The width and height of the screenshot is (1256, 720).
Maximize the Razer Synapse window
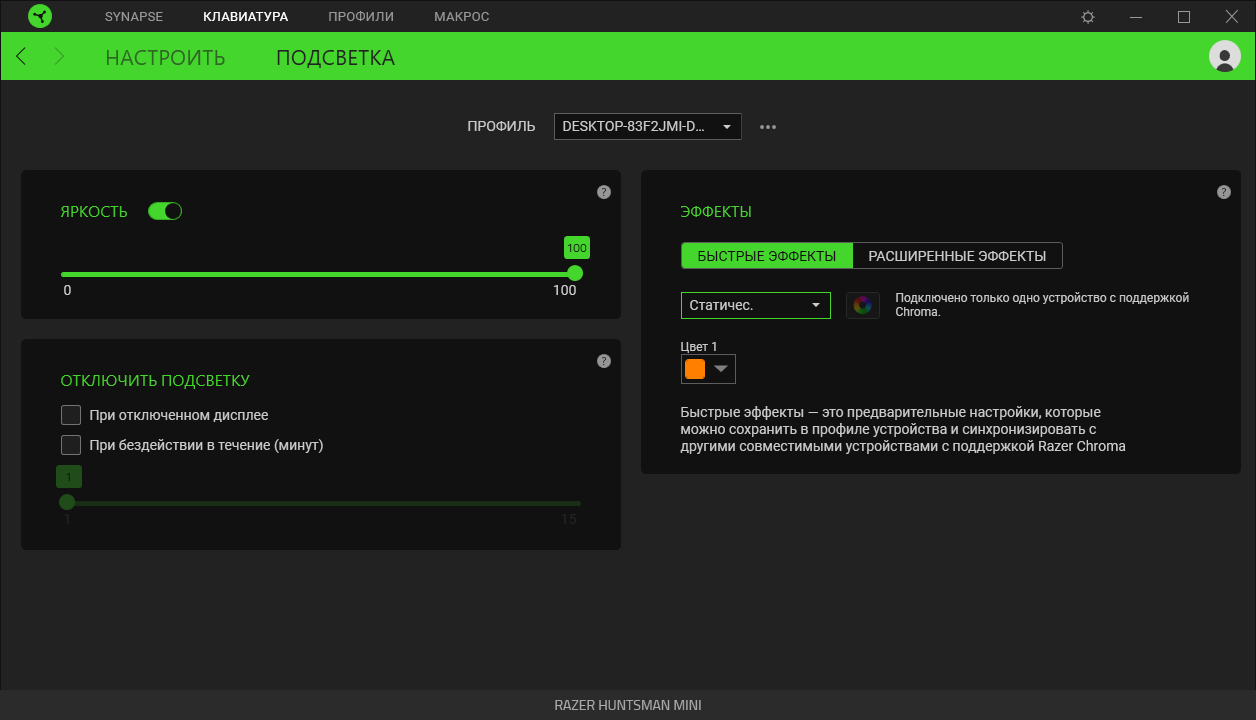1184,17
